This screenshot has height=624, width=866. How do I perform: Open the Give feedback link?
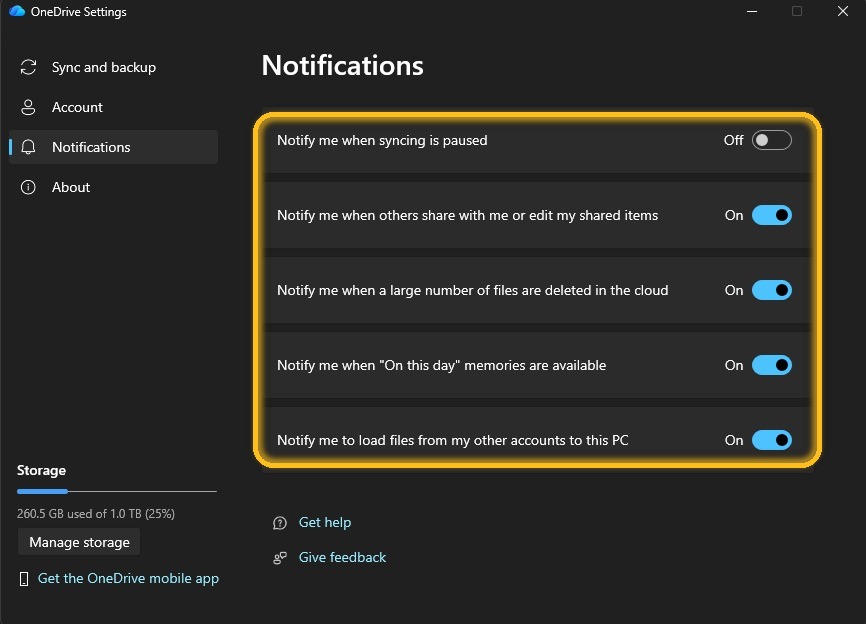pyautogui.click(x=342, y=557)
